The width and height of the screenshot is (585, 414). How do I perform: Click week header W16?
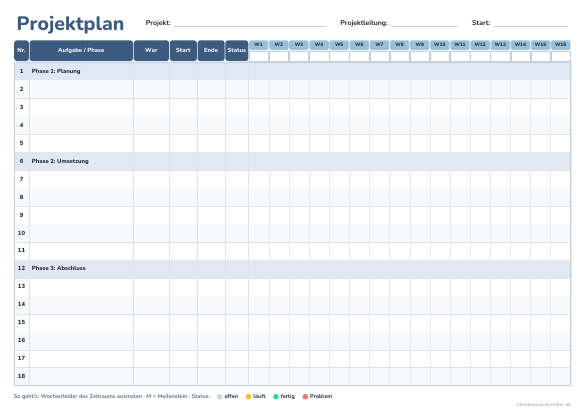point(561,45)
